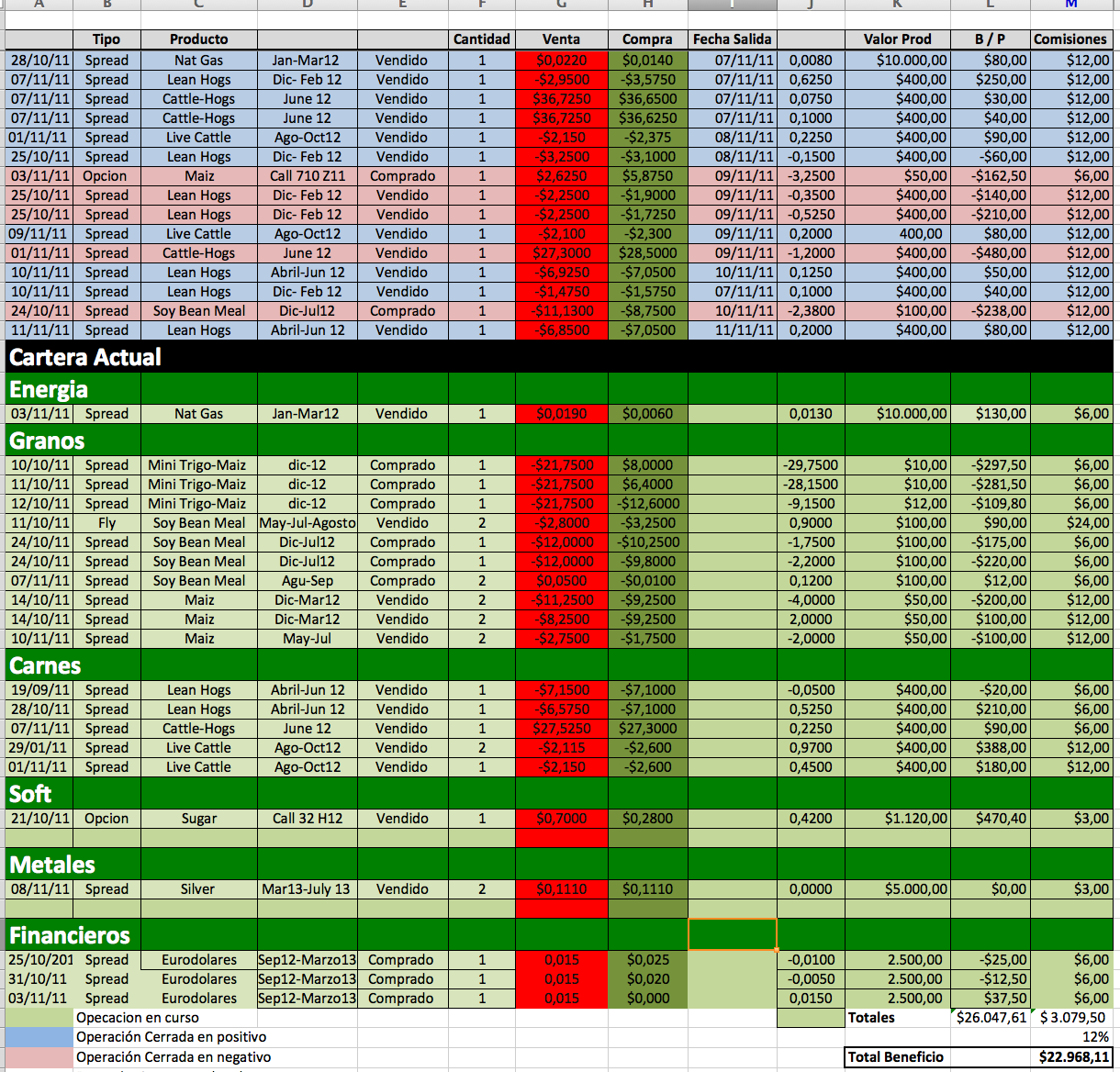1120x1072 pixels.
Task: Click the pink legend color cell
Action: pos(39,1057)
